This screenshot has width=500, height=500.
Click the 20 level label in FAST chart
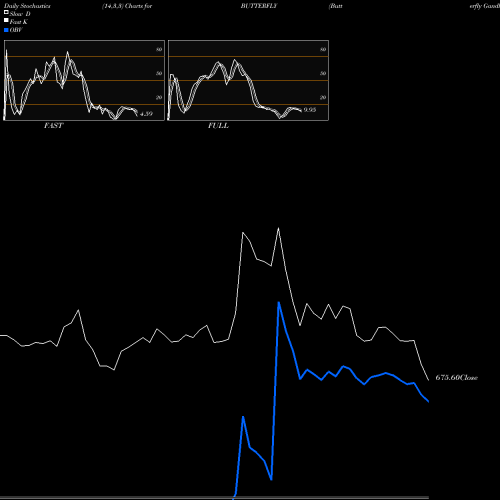point(159,97)
